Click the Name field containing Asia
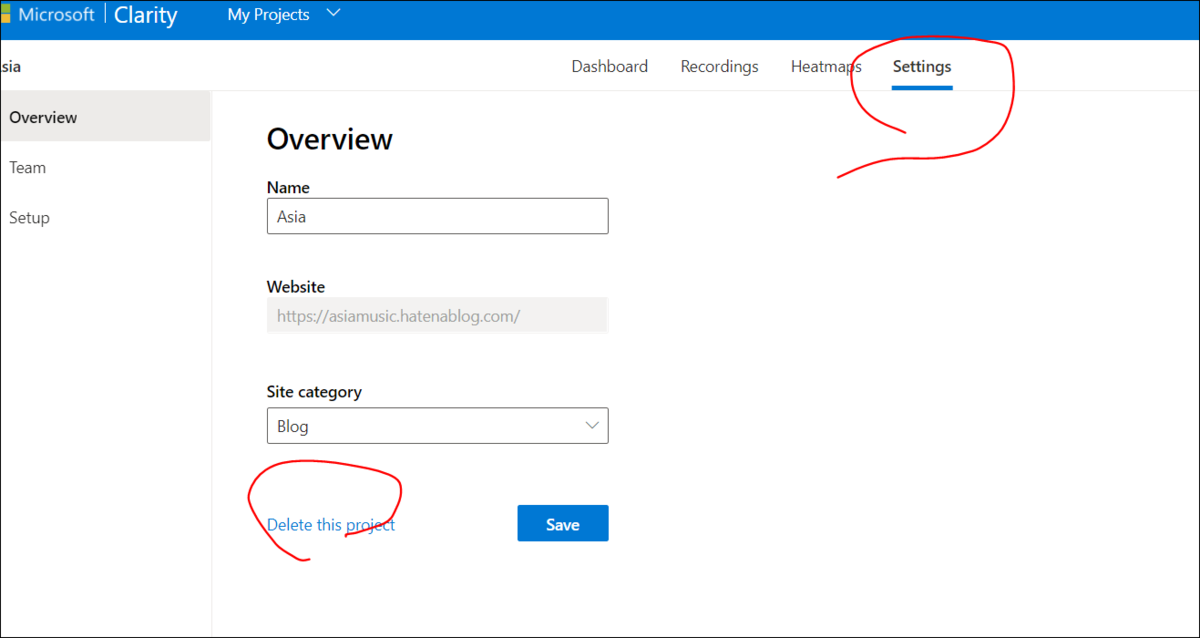 click(437, 216)
